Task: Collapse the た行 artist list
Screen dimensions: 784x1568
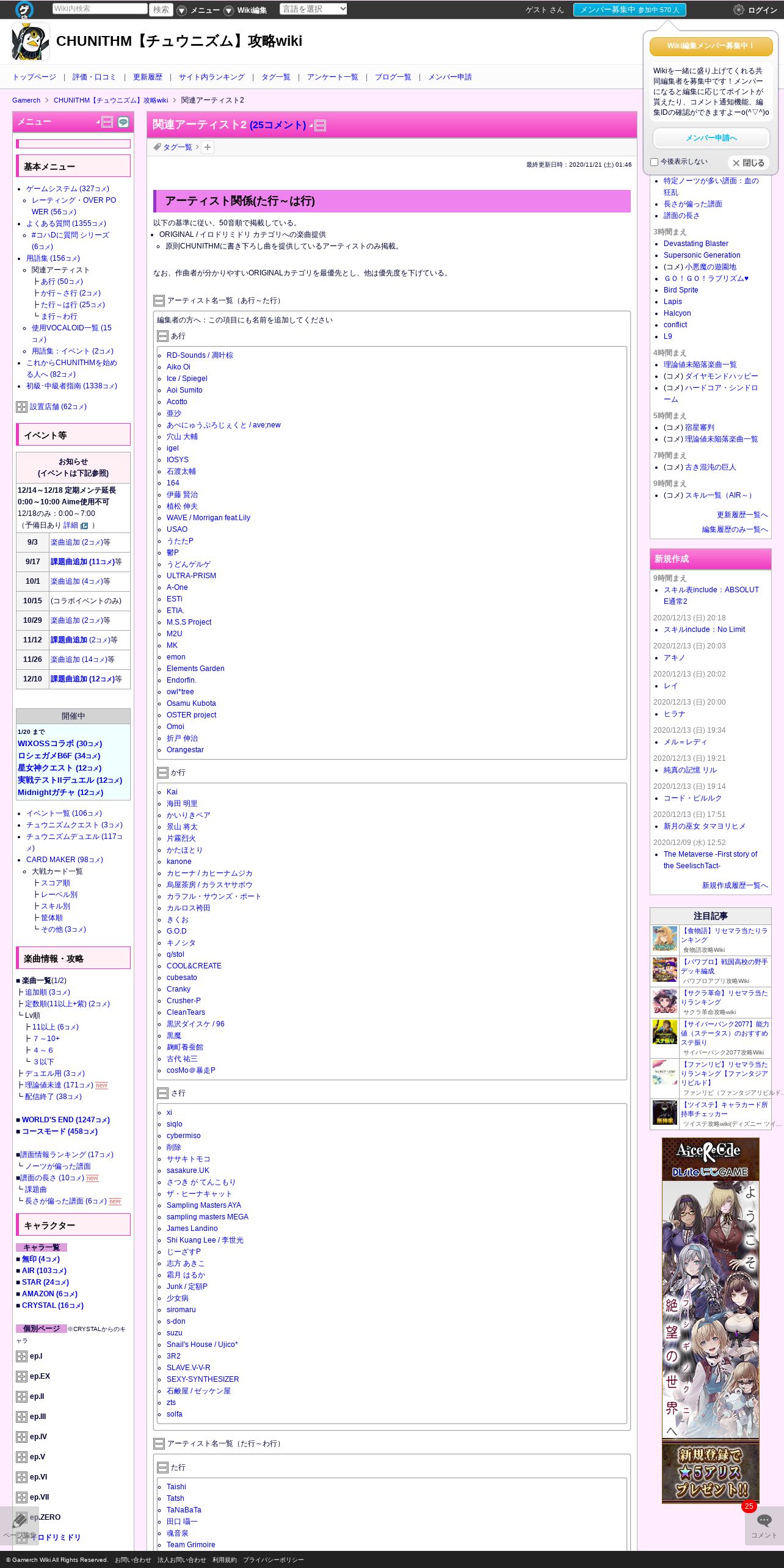Action: tap(162, 1467)
